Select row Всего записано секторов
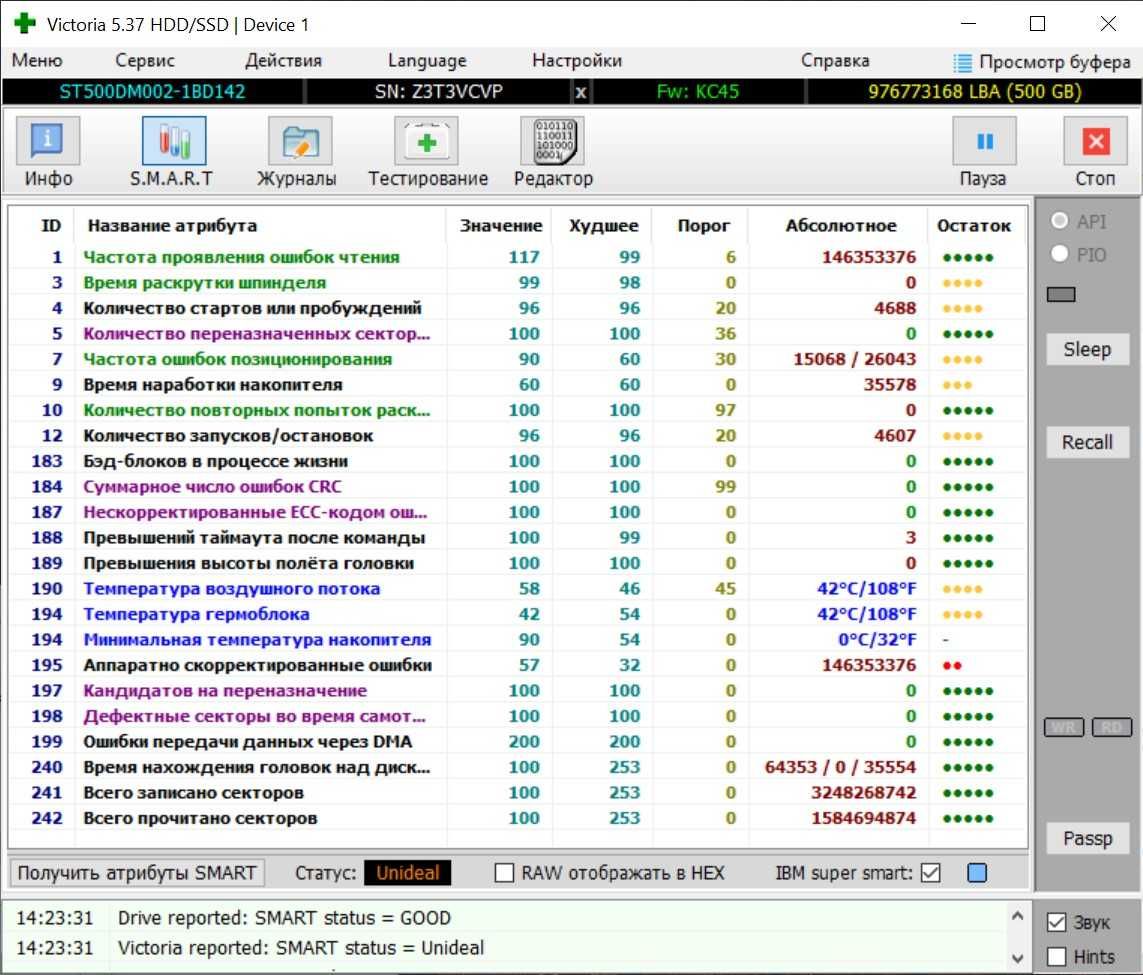The height and width of the screenshot is (975, 1143). click(x=518, y=793)
